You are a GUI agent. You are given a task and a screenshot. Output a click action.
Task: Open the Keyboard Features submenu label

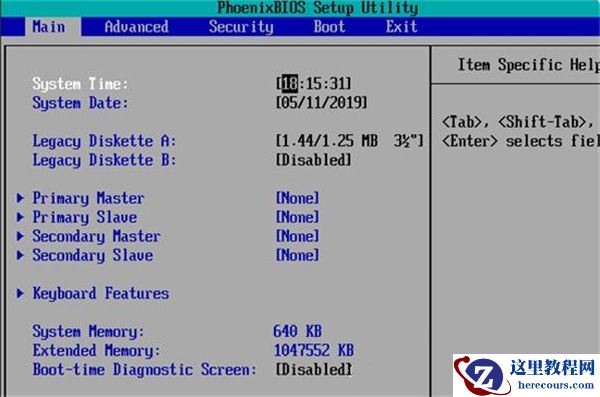coord(101,294)
